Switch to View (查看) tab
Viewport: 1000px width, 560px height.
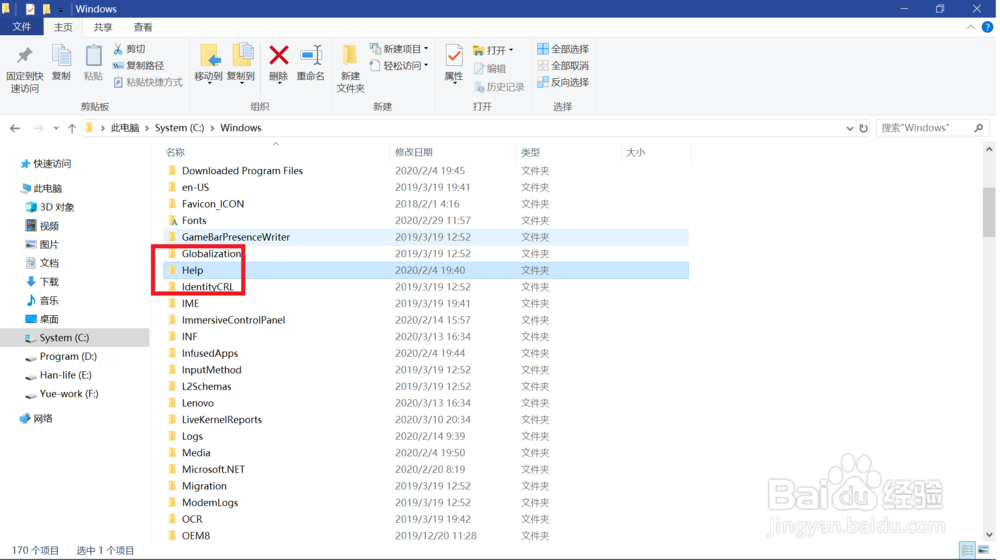143,27
